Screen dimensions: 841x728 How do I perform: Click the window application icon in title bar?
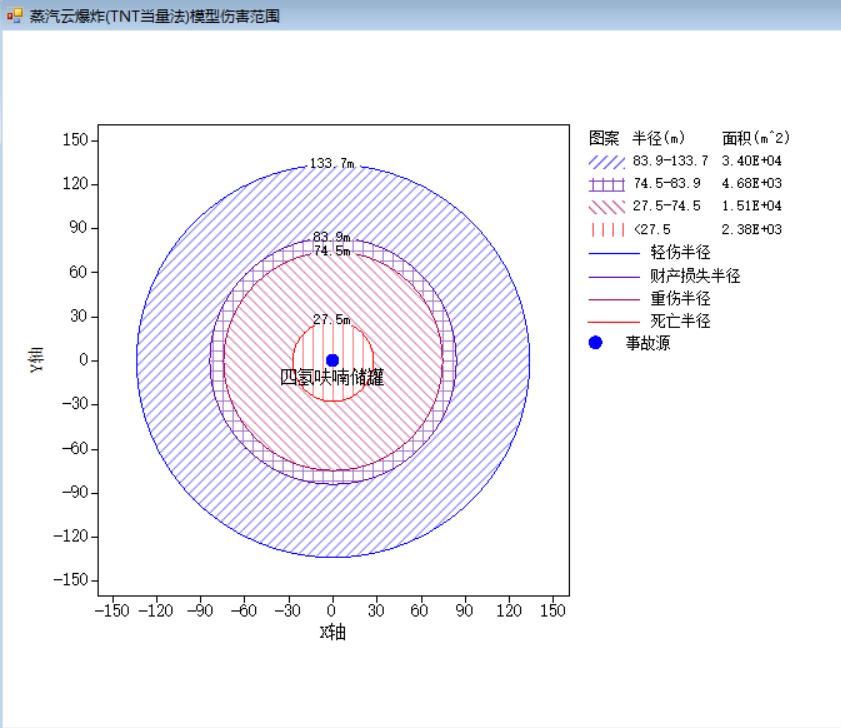coord(14,16)
